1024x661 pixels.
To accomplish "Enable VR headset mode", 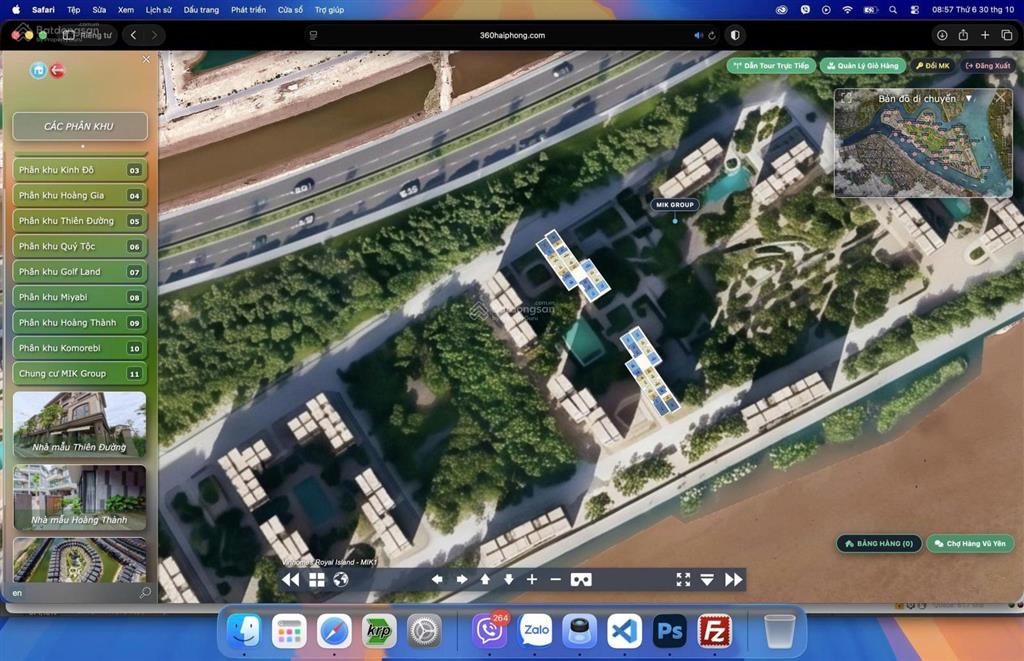I will pos(581,579).
